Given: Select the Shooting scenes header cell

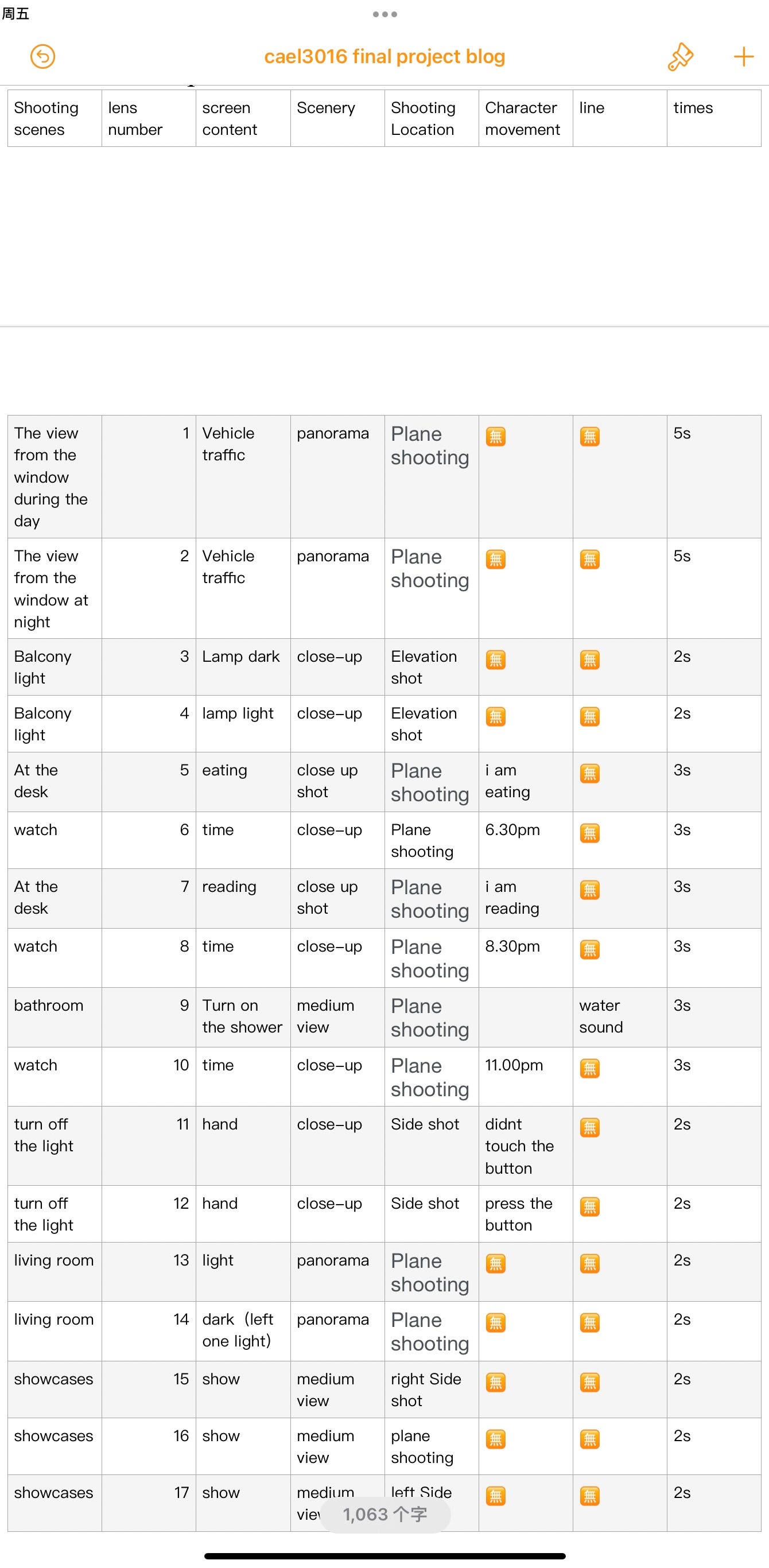Looking at the screenshot, I should click(x=55, y=118).
